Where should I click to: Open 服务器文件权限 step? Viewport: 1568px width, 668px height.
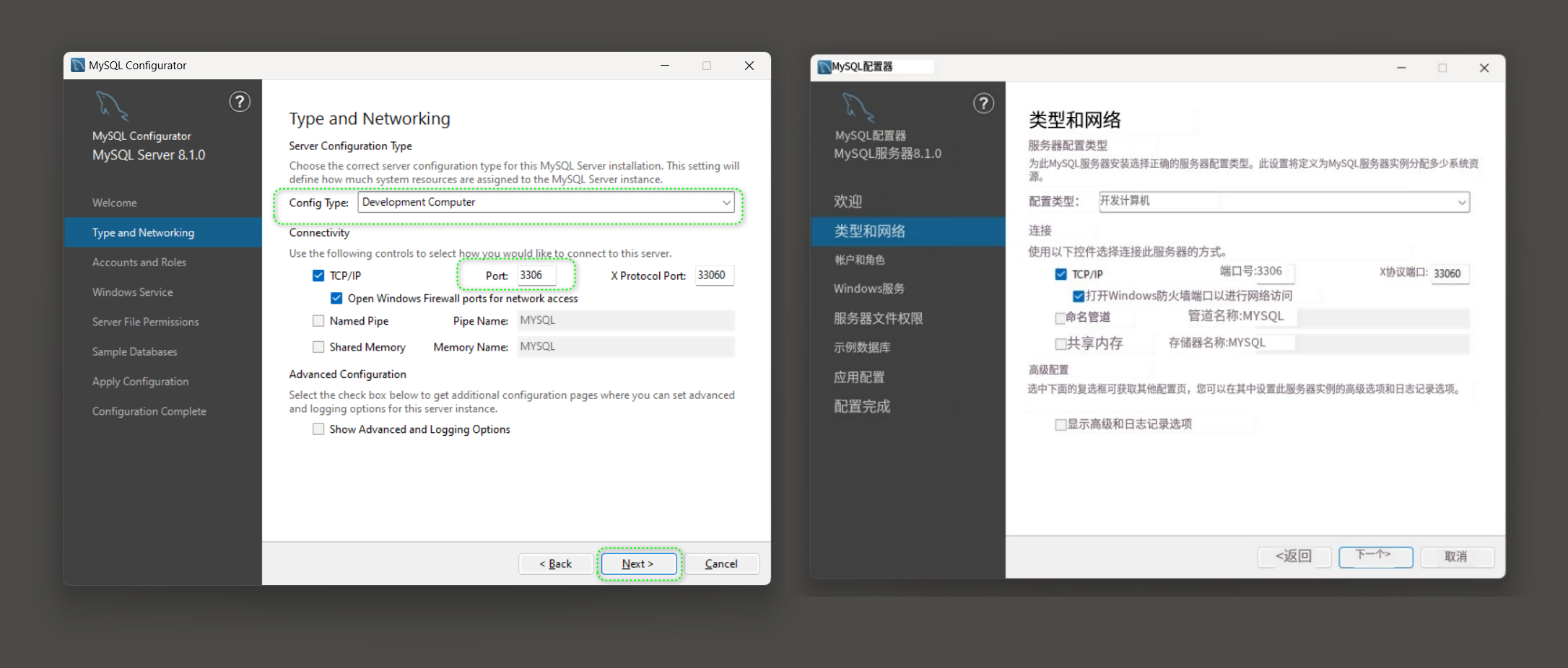pyautogui.click(x=878, y=318)
